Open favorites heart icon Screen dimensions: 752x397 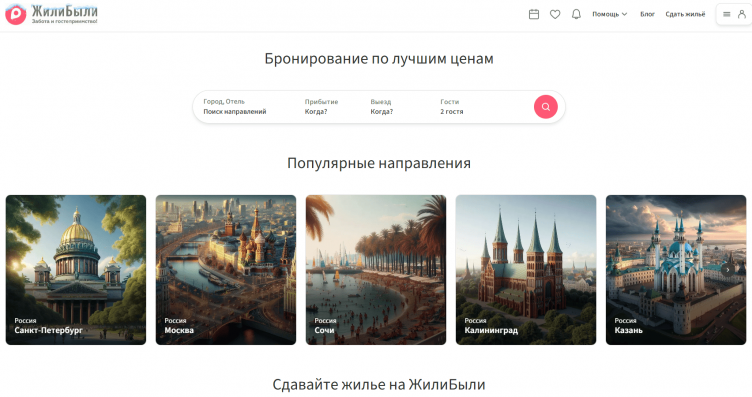click(x=555, y=14)
